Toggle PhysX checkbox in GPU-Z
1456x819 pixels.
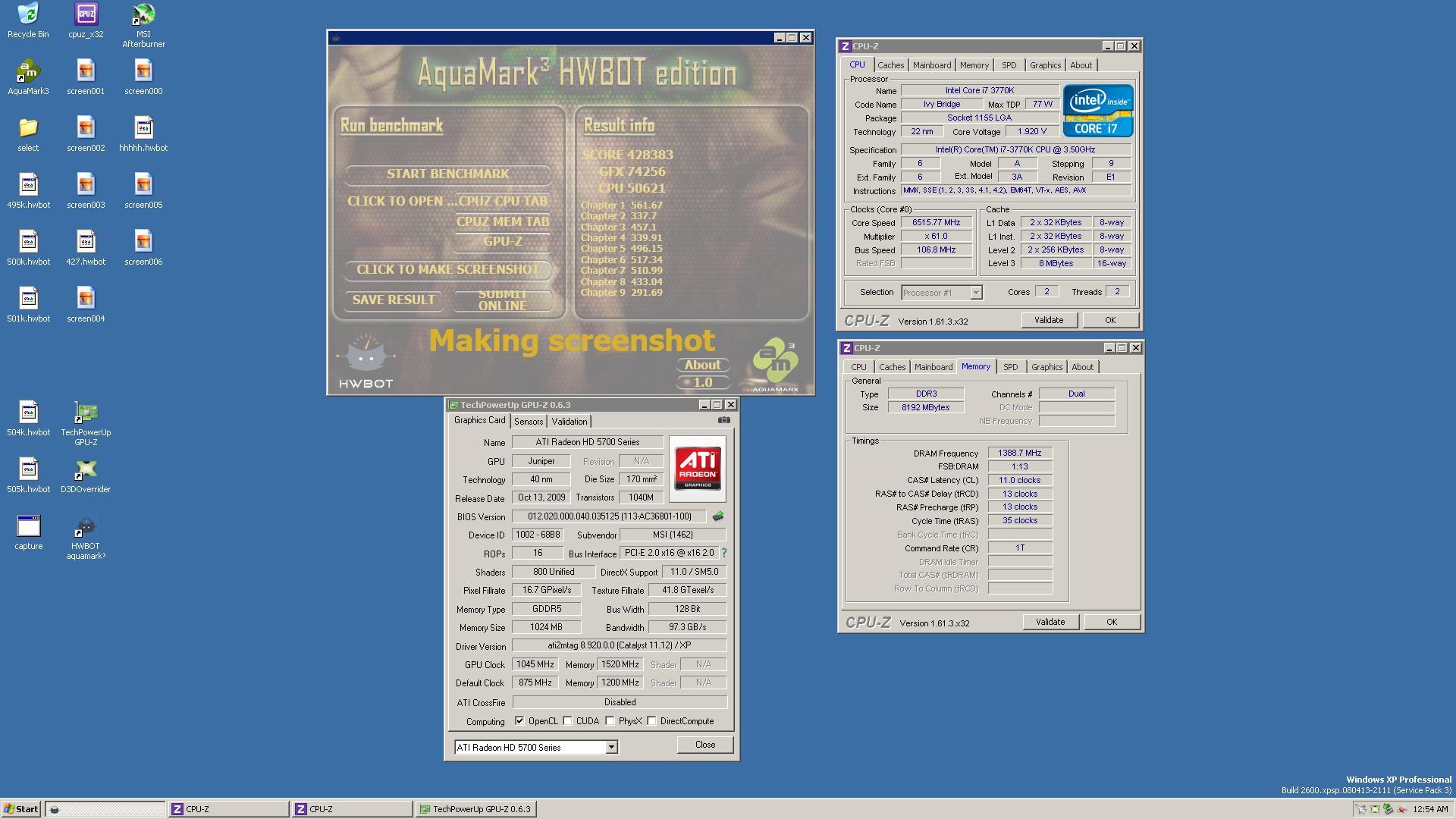click(x=610, y=721)
